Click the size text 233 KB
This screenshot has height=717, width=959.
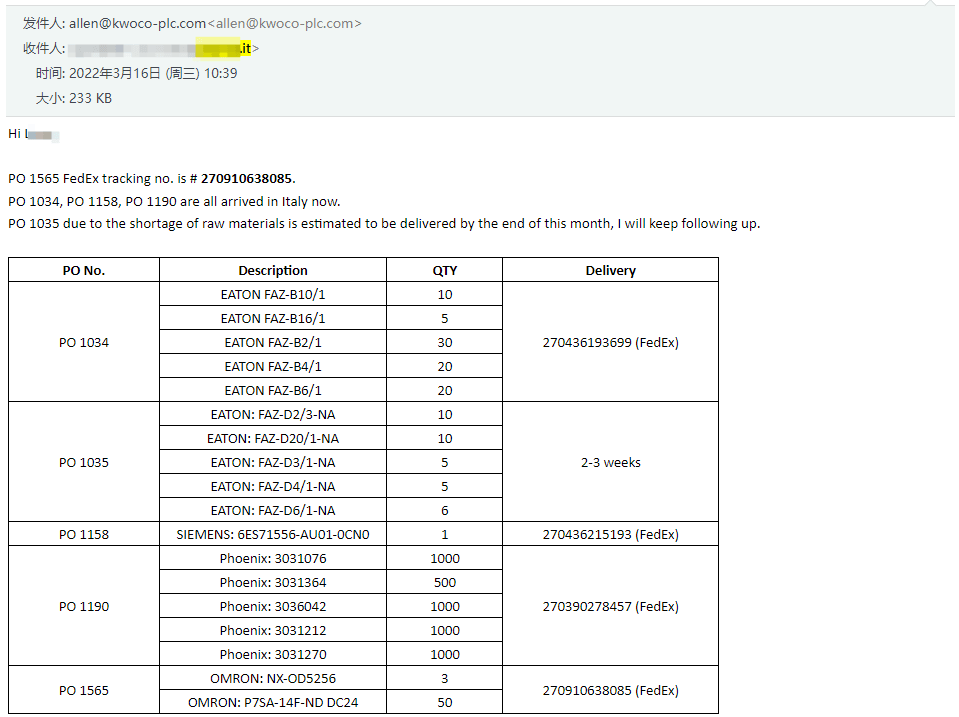point(91,98)
